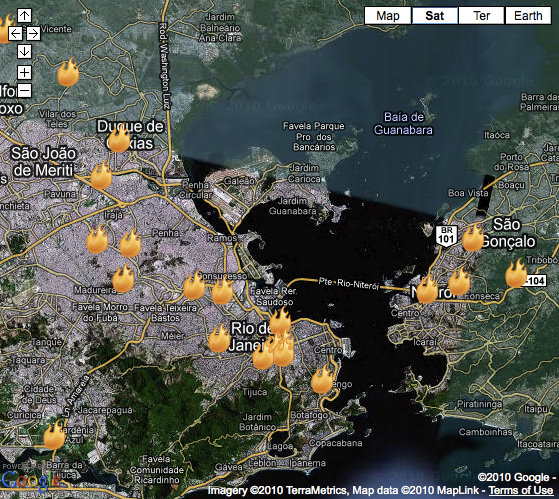The image size is (559, 499).
Task: Click fire marker over Niterói label
Action: (427, 289)
